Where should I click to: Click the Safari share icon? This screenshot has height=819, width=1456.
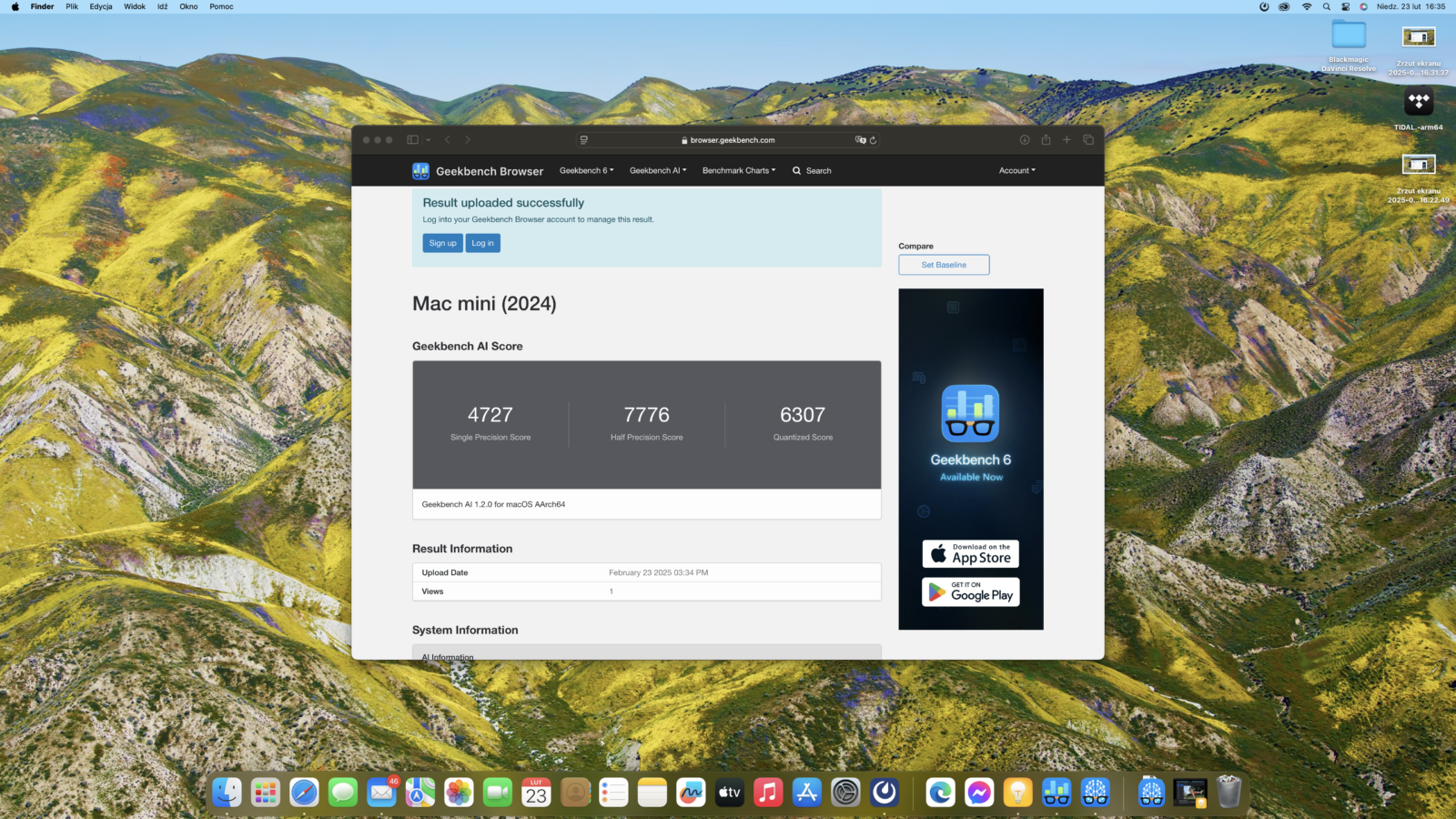(x=1046, y=140)
